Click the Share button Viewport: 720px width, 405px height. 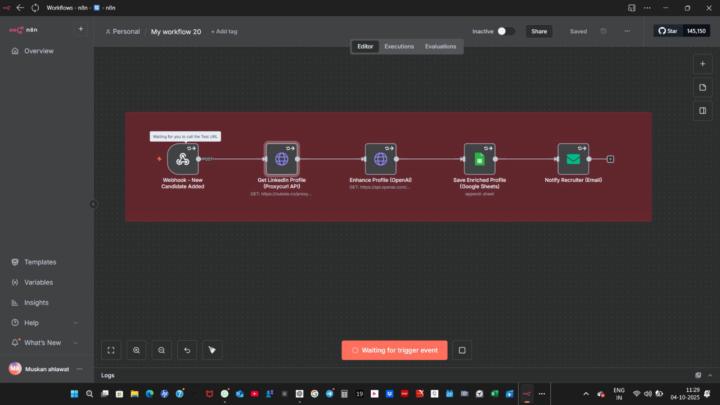(539, 31)
